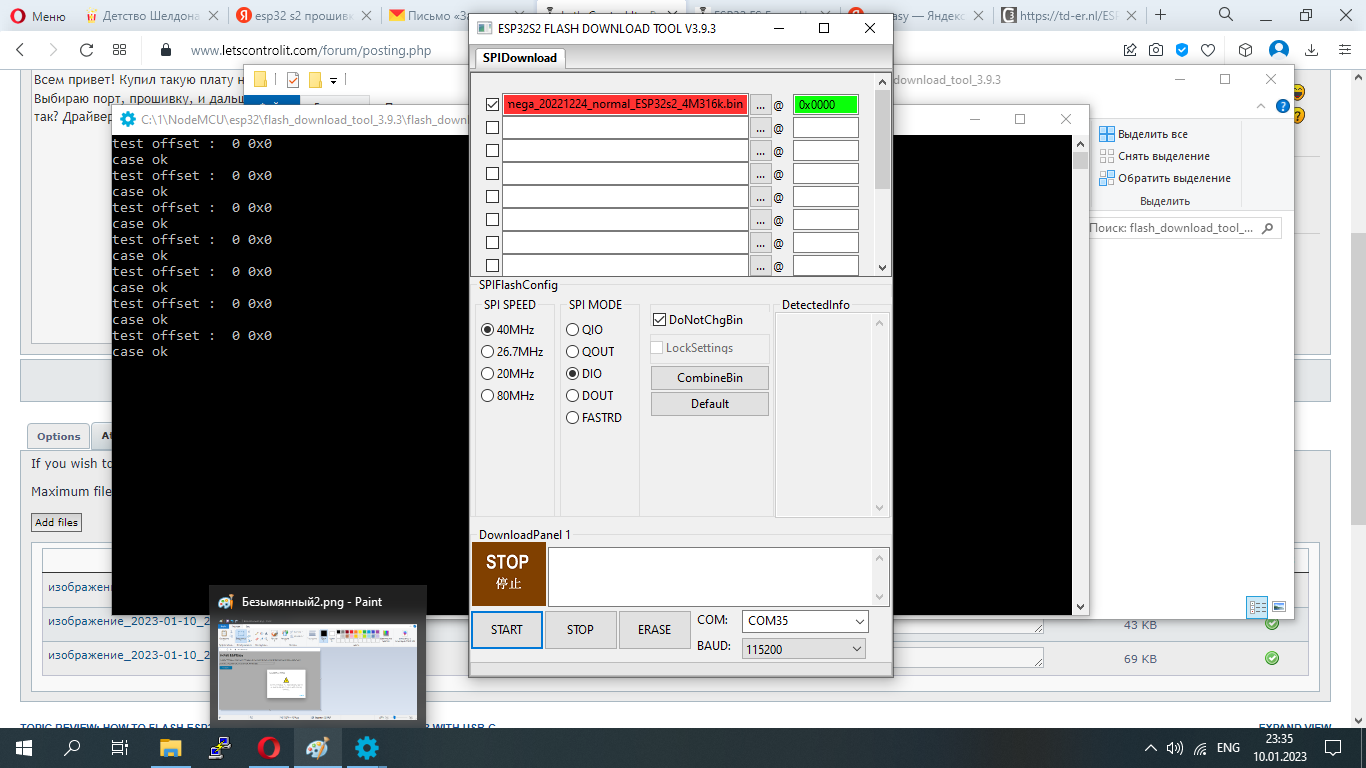Click the Explorer search magnifier icon
The width and height of the screenshot is (1366, 768).
(1268, 228)
